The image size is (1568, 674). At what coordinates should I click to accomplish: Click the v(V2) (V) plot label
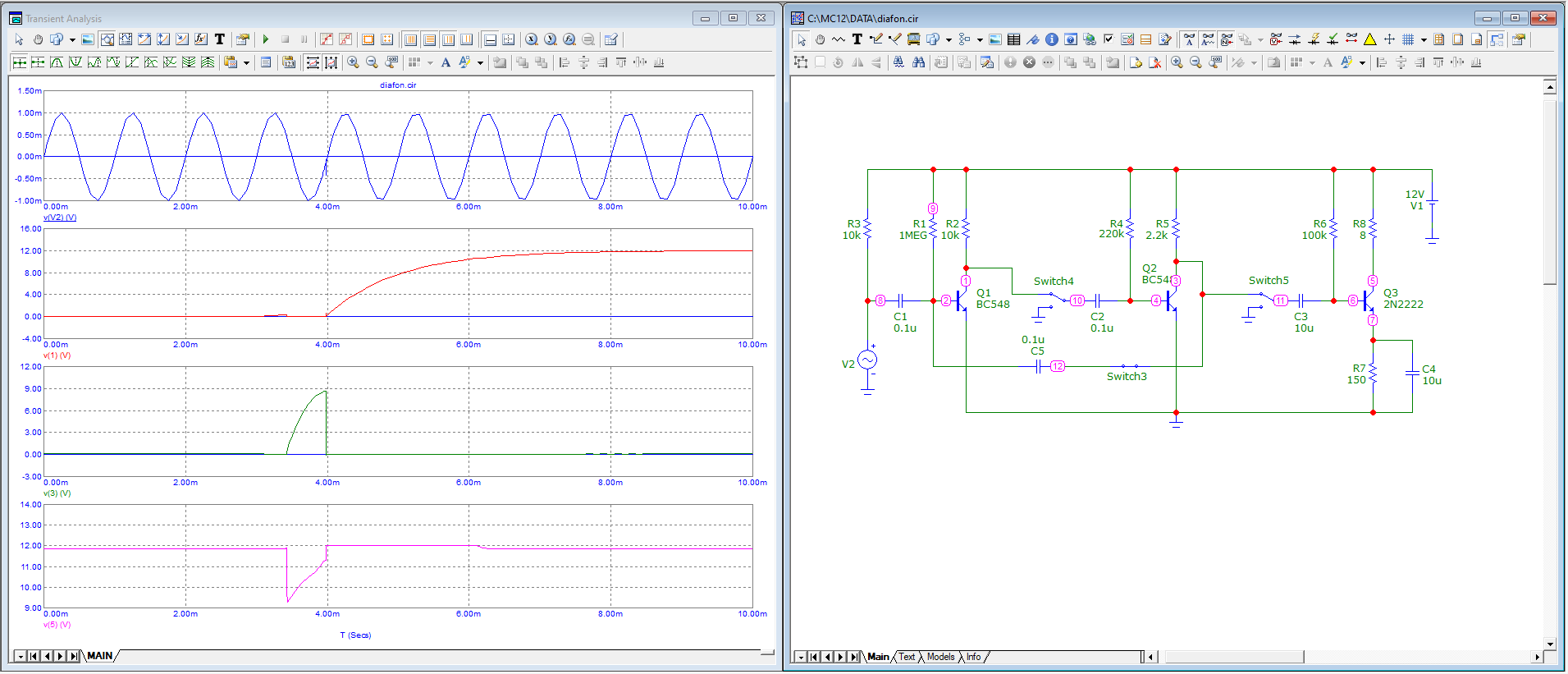[x=60, y=218]
